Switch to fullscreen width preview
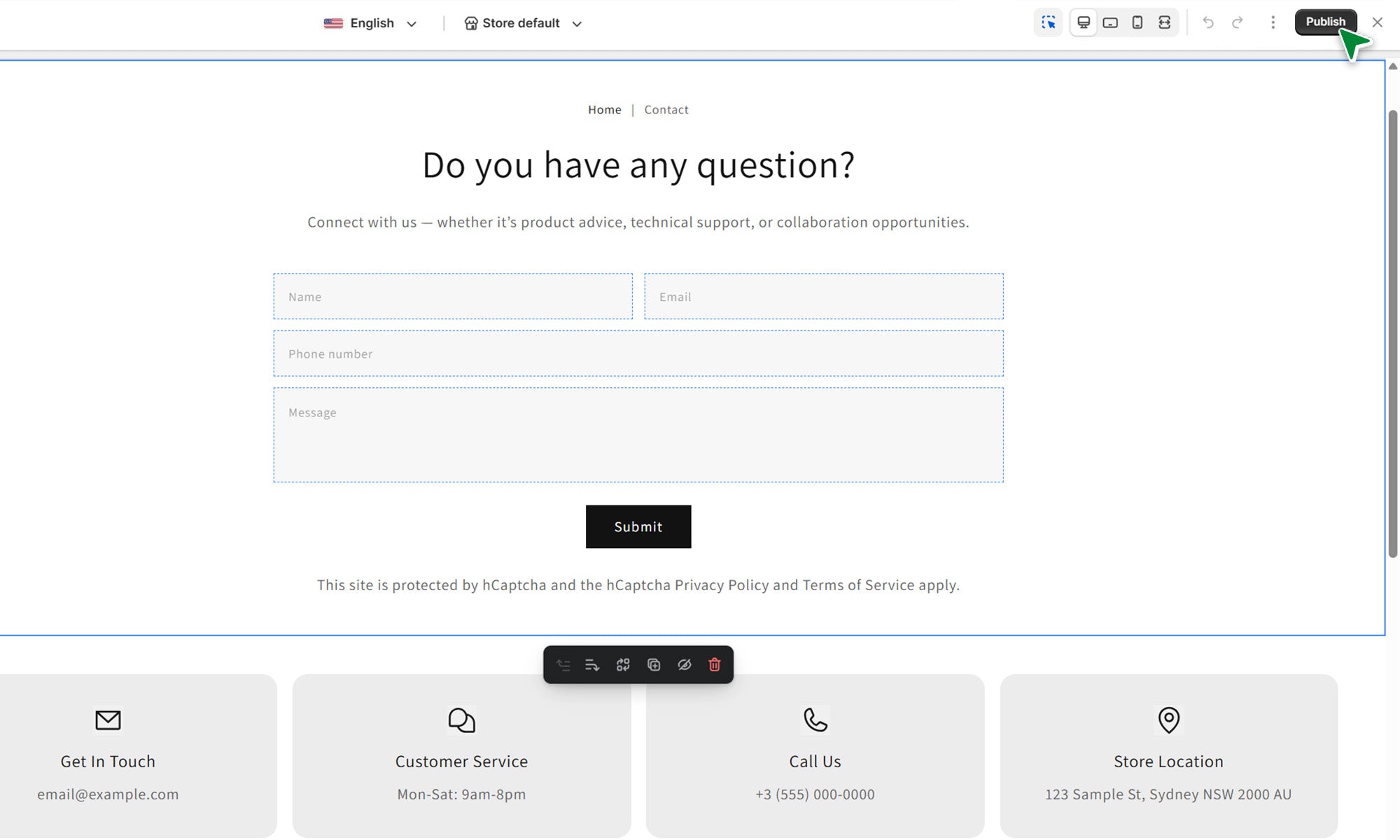The width and height of the screenshot is (1400, 840). [x=1164, y=22]
